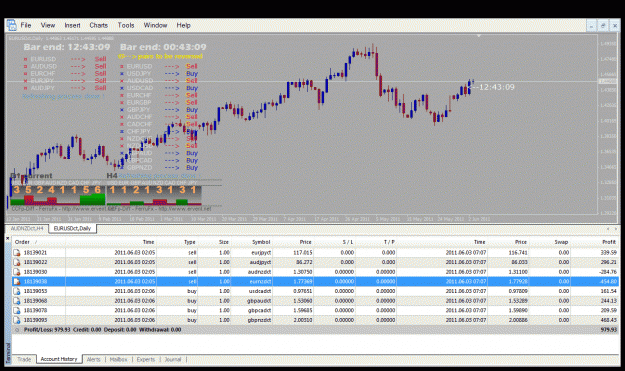Click the usdcadct symbol cell
Viewport: 625px width, 371px height.
[x=260, y=291]
